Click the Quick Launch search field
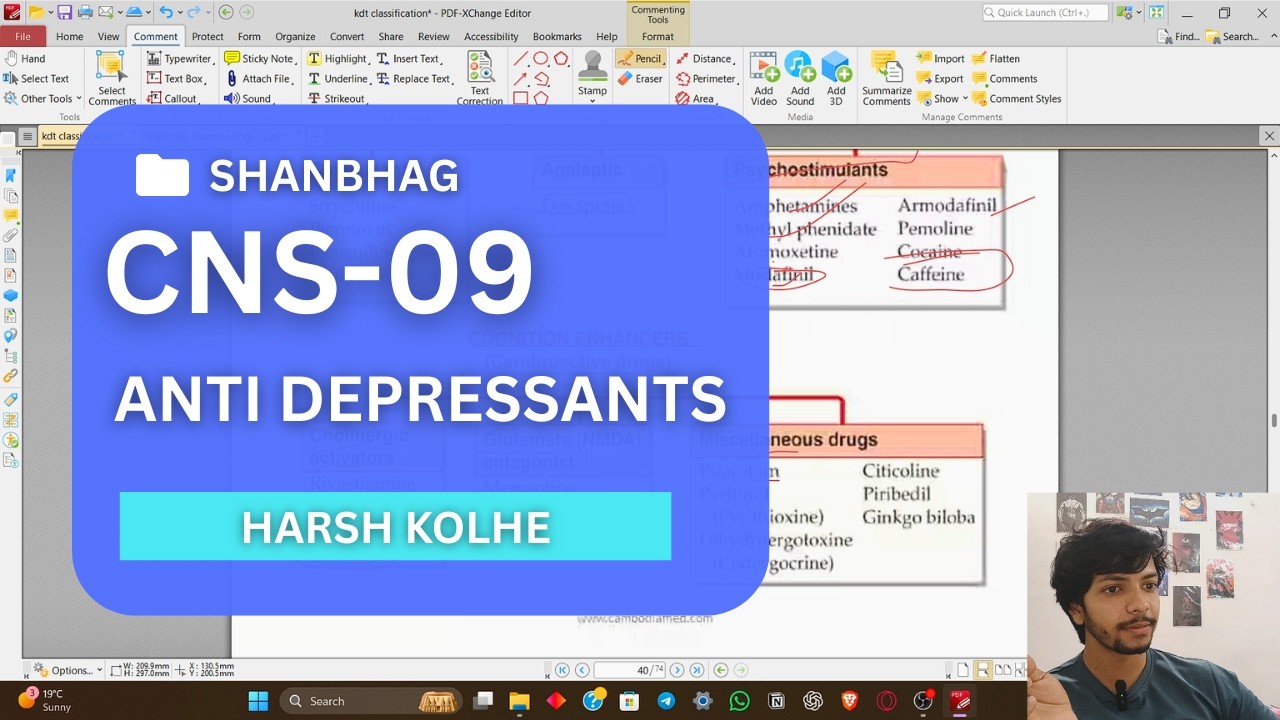The image size is (1280, 720). point(1045,13)
